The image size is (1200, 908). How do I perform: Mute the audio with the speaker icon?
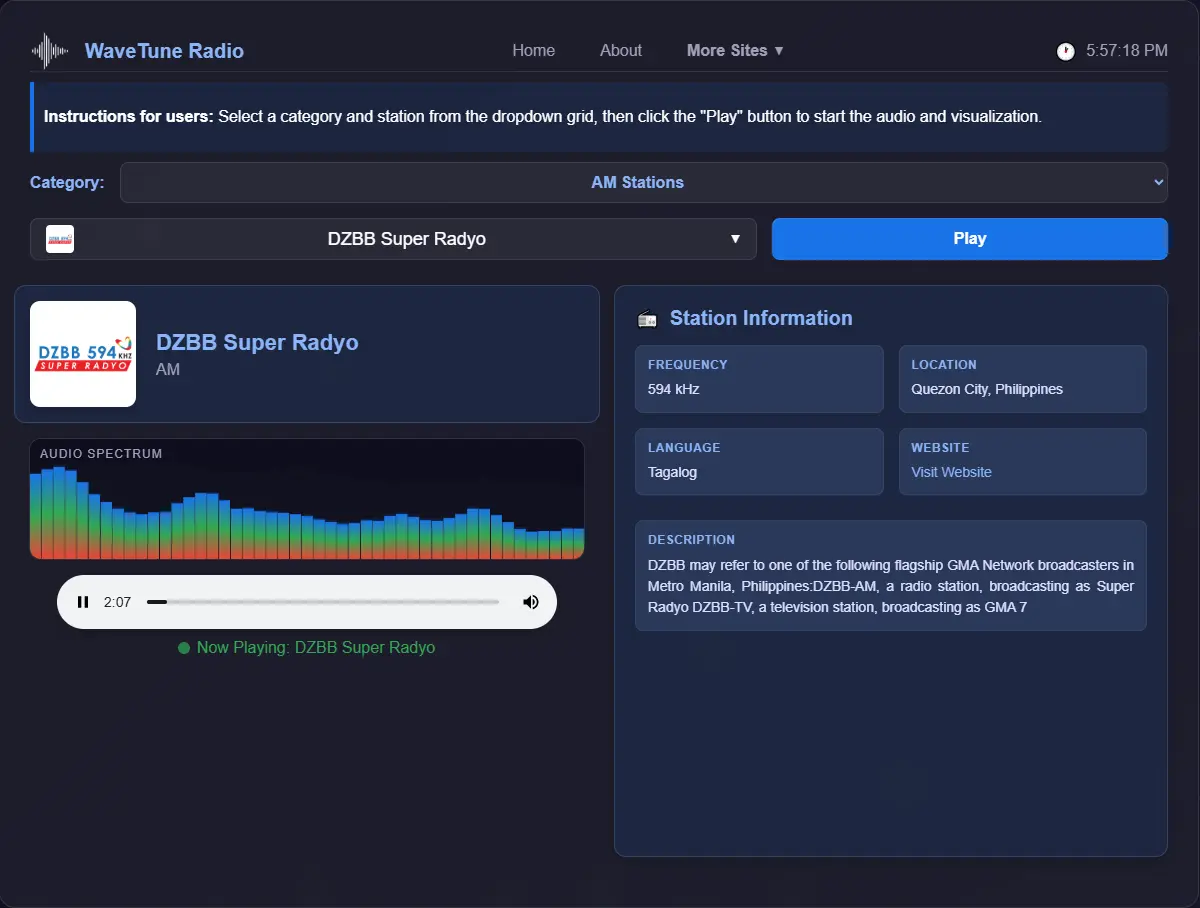tap(531, 602)
